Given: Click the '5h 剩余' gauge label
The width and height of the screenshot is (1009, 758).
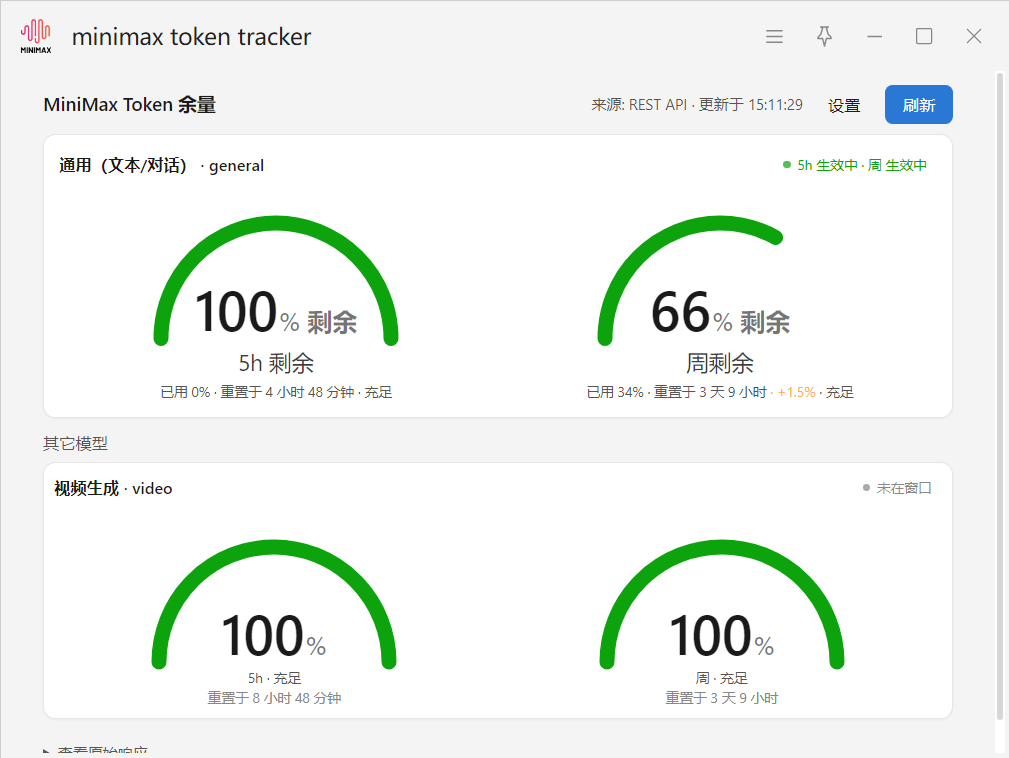Looking at the screenshot, I should 276,364.
